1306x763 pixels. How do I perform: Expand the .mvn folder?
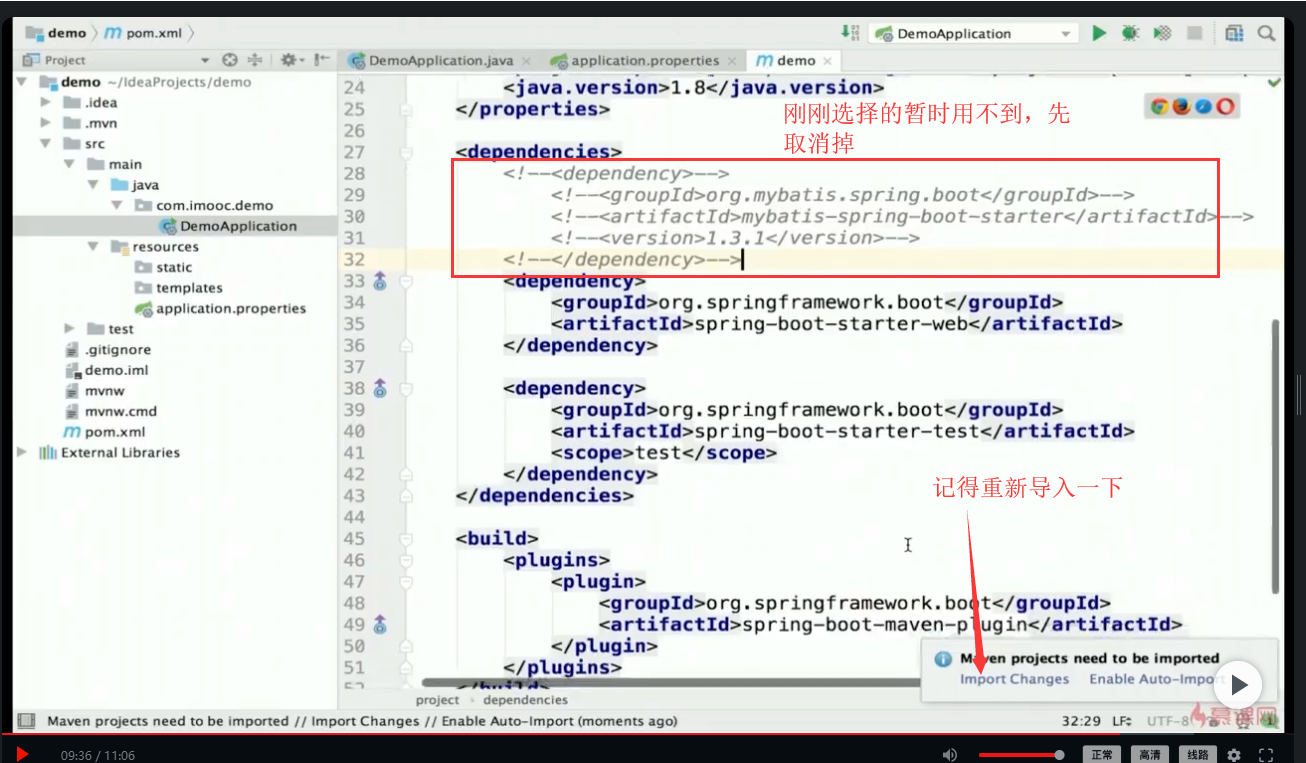46,123
